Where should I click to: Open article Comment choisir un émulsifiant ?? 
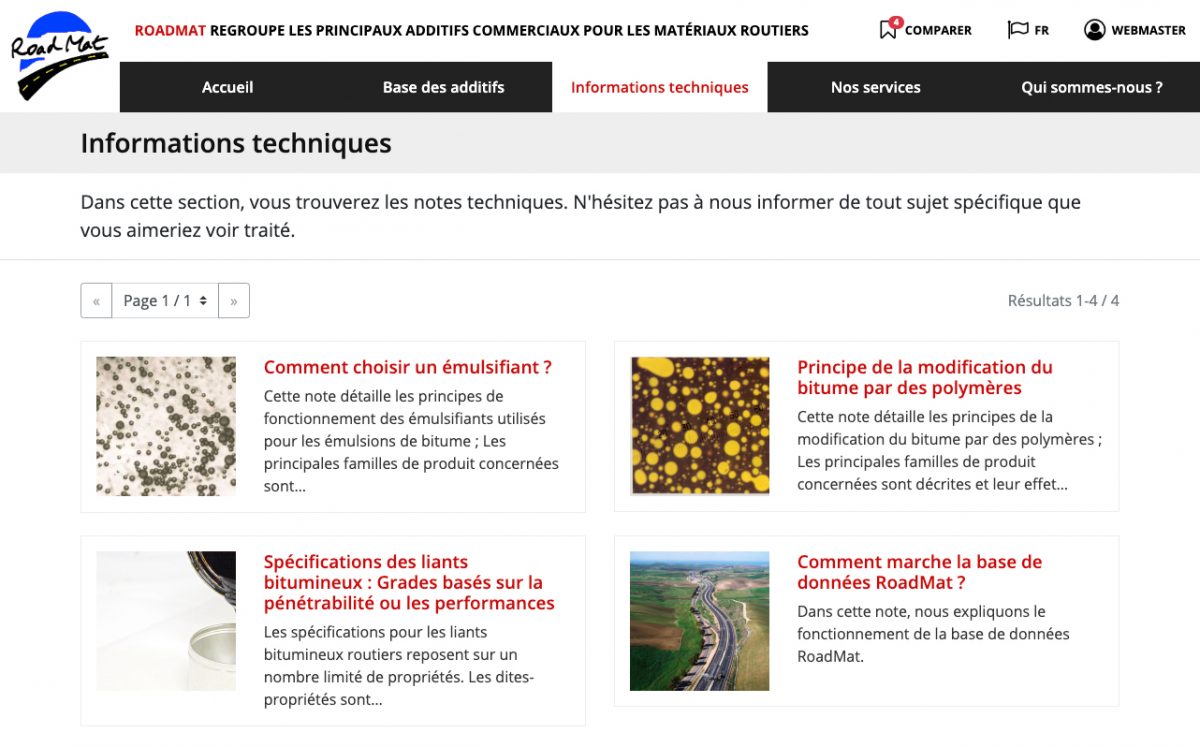tap(407, 367)
